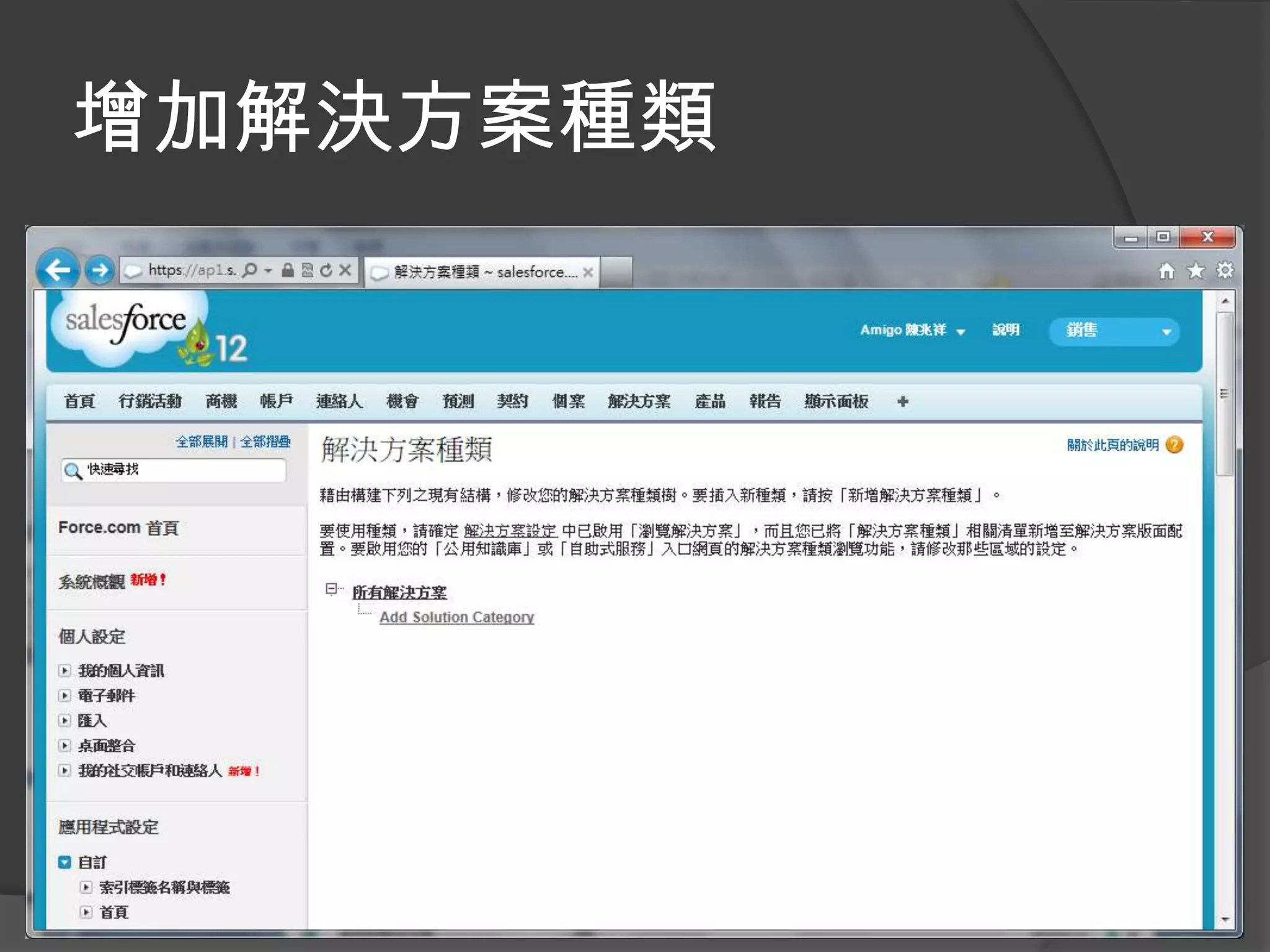Go to the 解決方案 tab
1270x952 pixels.
(639, 402)
